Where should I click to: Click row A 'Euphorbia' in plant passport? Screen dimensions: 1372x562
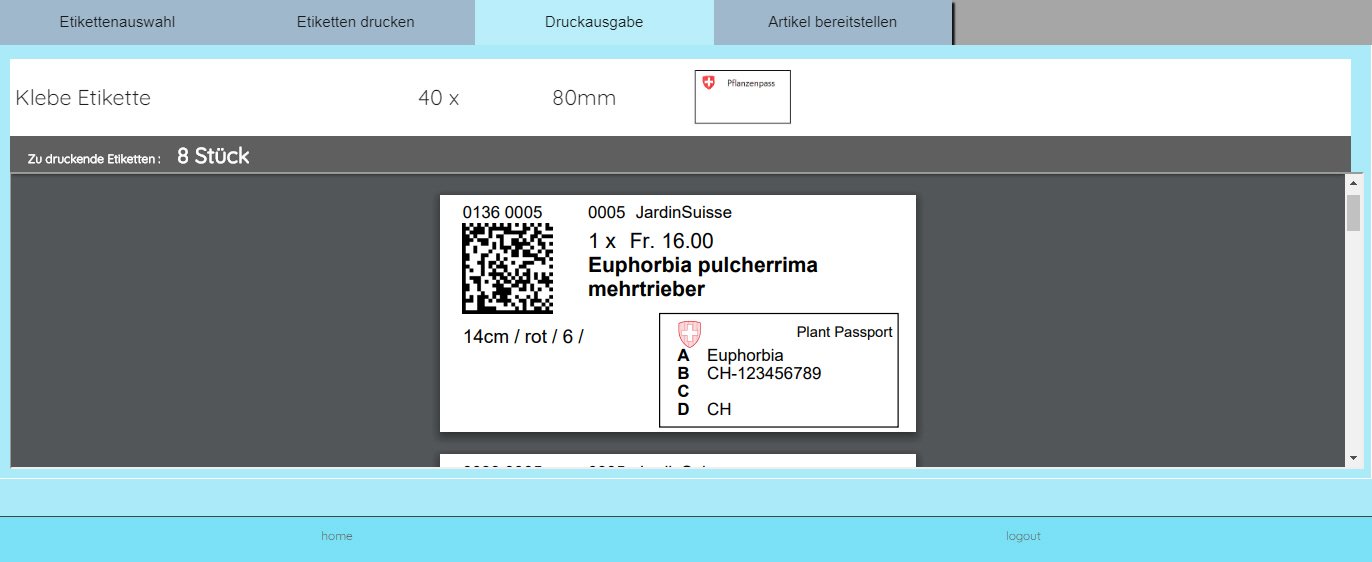[x=745, y=355]
